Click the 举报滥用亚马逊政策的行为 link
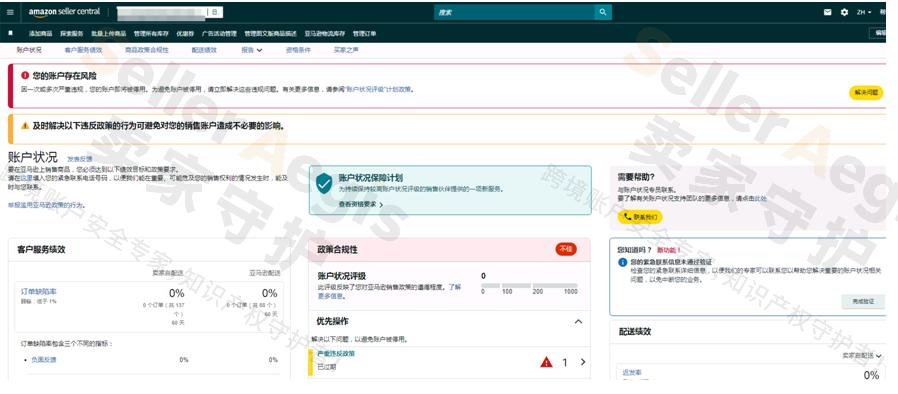The width and height of the screenshot is (898, 394). click(47, 204)
